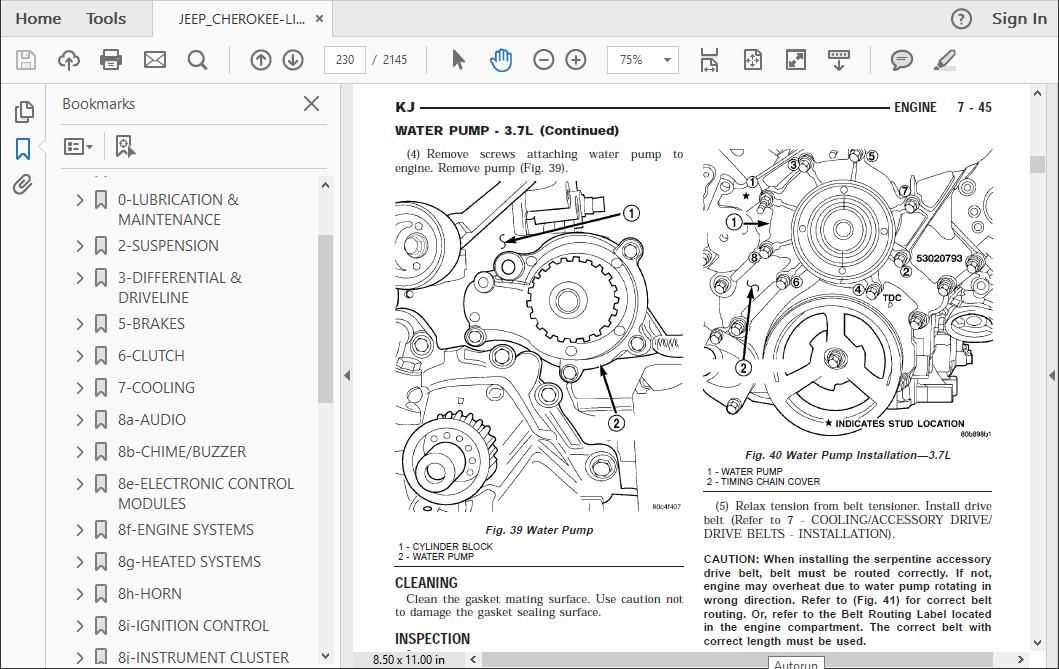Expand 8e-ELECTRONIC CONTROL MODULES bookmark
Screen dimensions: 1059x669
point(80,484)
